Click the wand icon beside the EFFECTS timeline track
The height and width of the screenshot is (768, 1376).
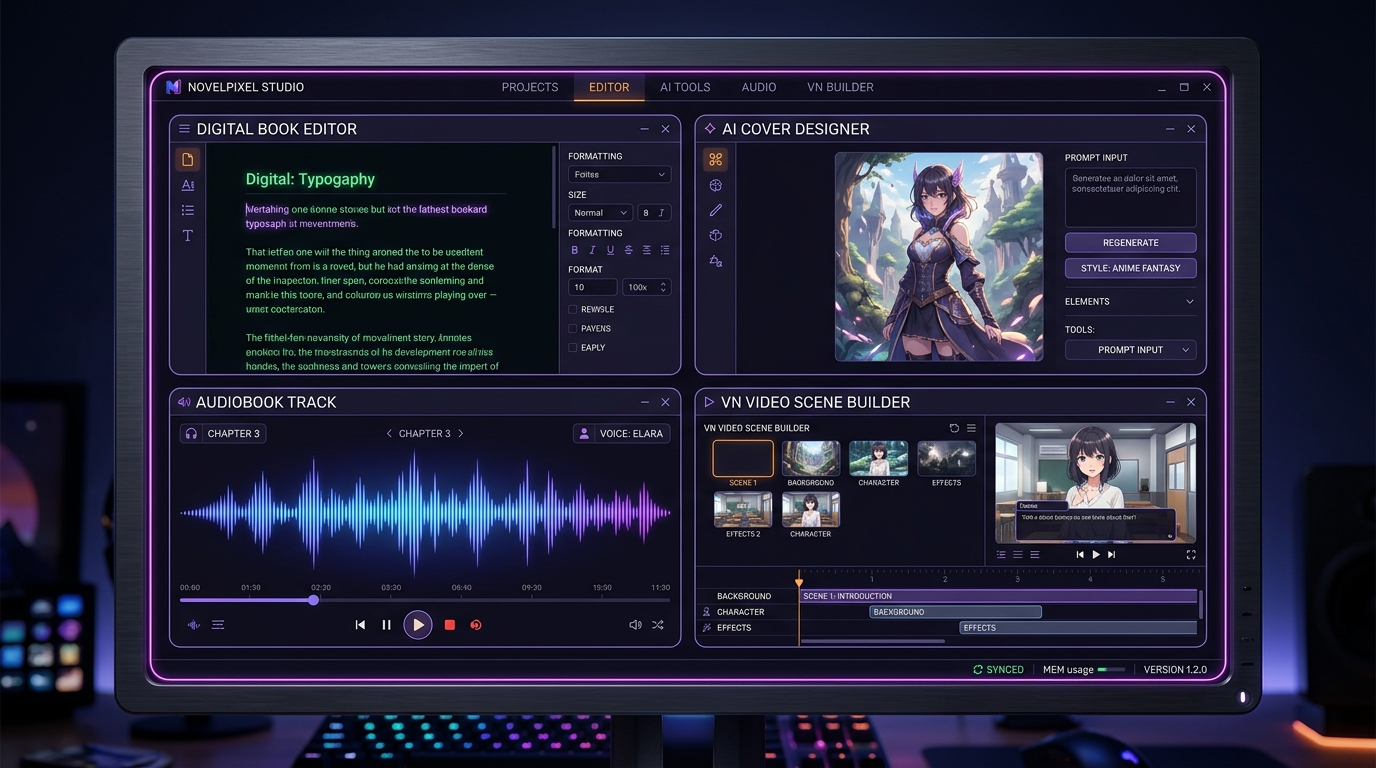pos(707,628)
